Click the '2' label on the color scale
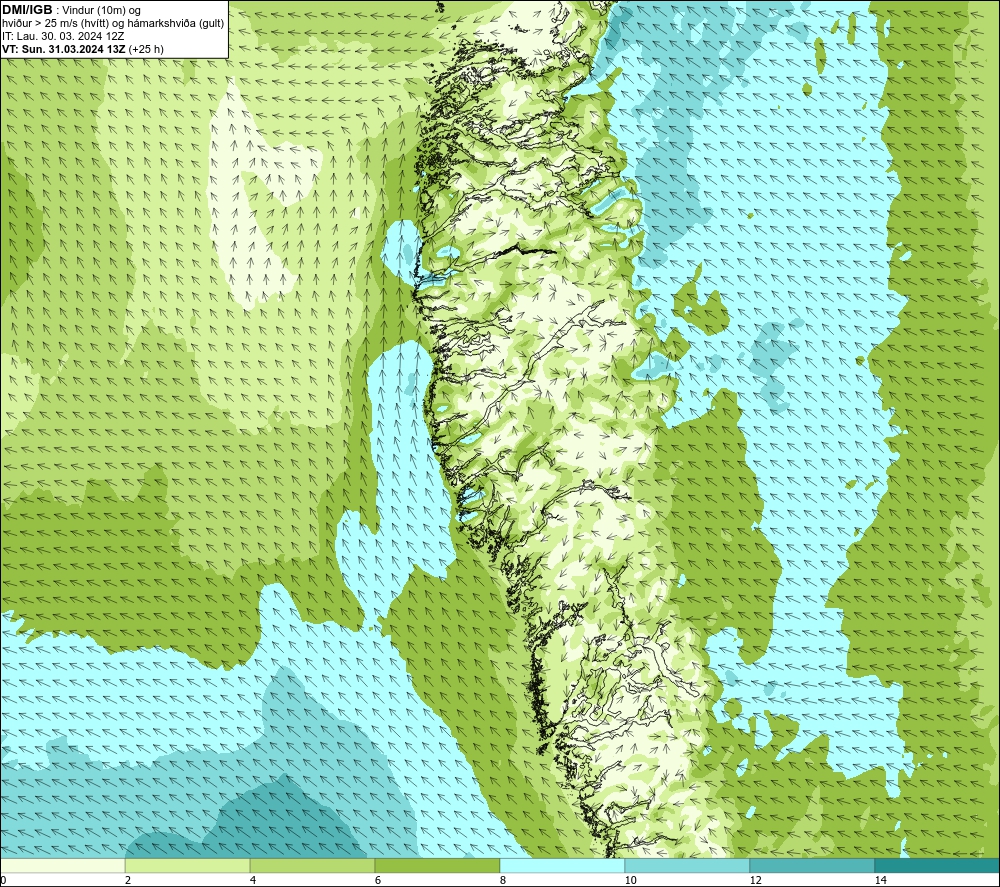Viewport: 1000px width, 887px height. (x=128, y=880)
